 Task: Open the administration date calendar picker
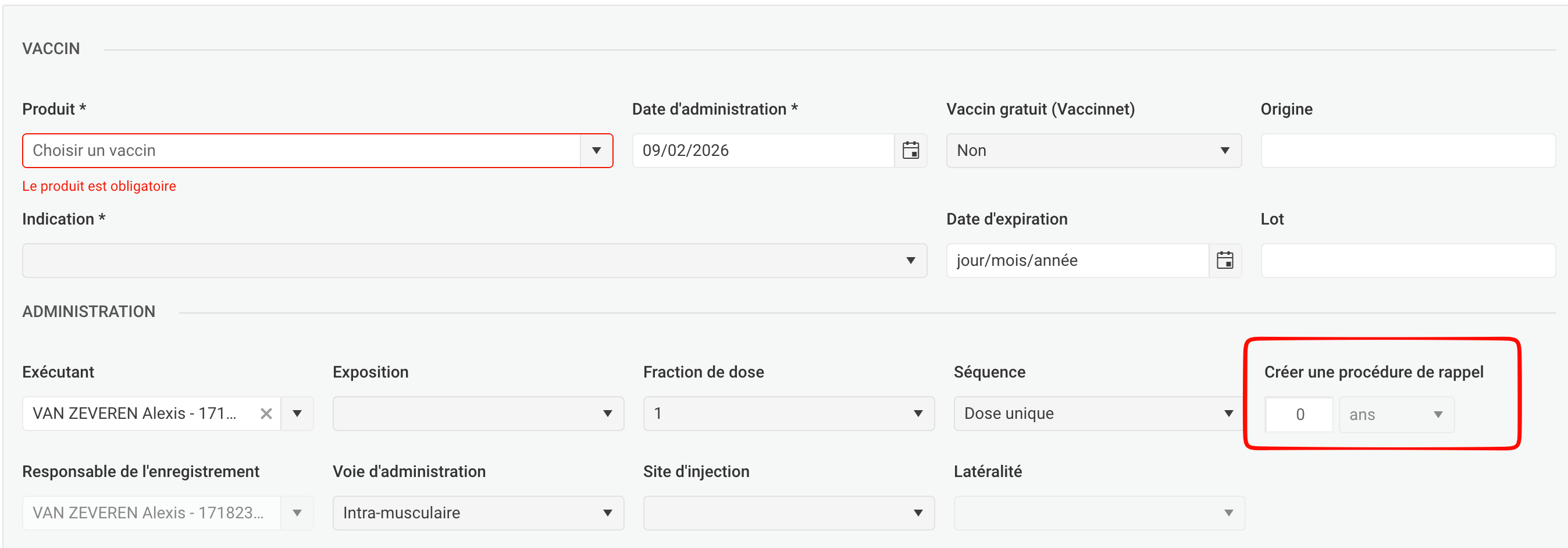point(910,151)
